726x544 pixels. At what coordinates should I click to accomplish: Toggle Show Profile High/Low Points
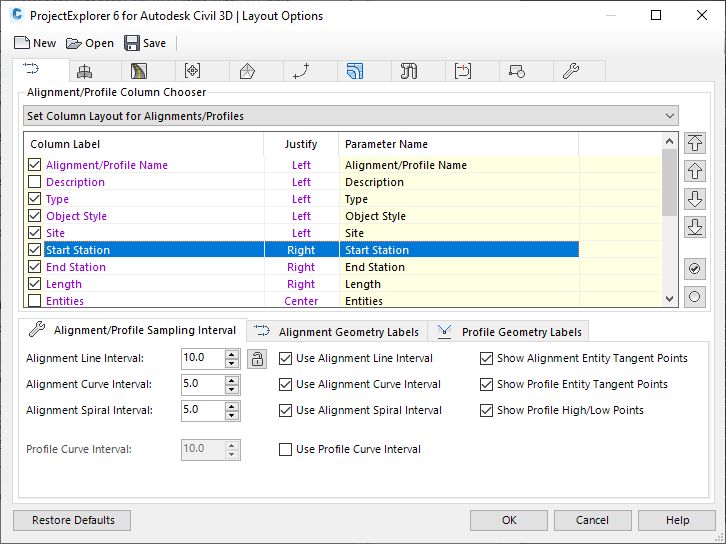coord(486,410)
